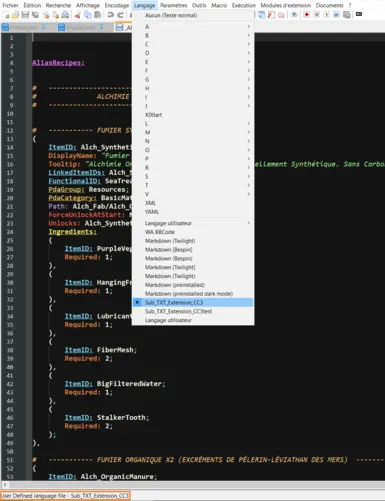Click the 'Ingredients:' keyword on line 24
The width and height of the screenshot is (385, 501).
coord(72,232)
